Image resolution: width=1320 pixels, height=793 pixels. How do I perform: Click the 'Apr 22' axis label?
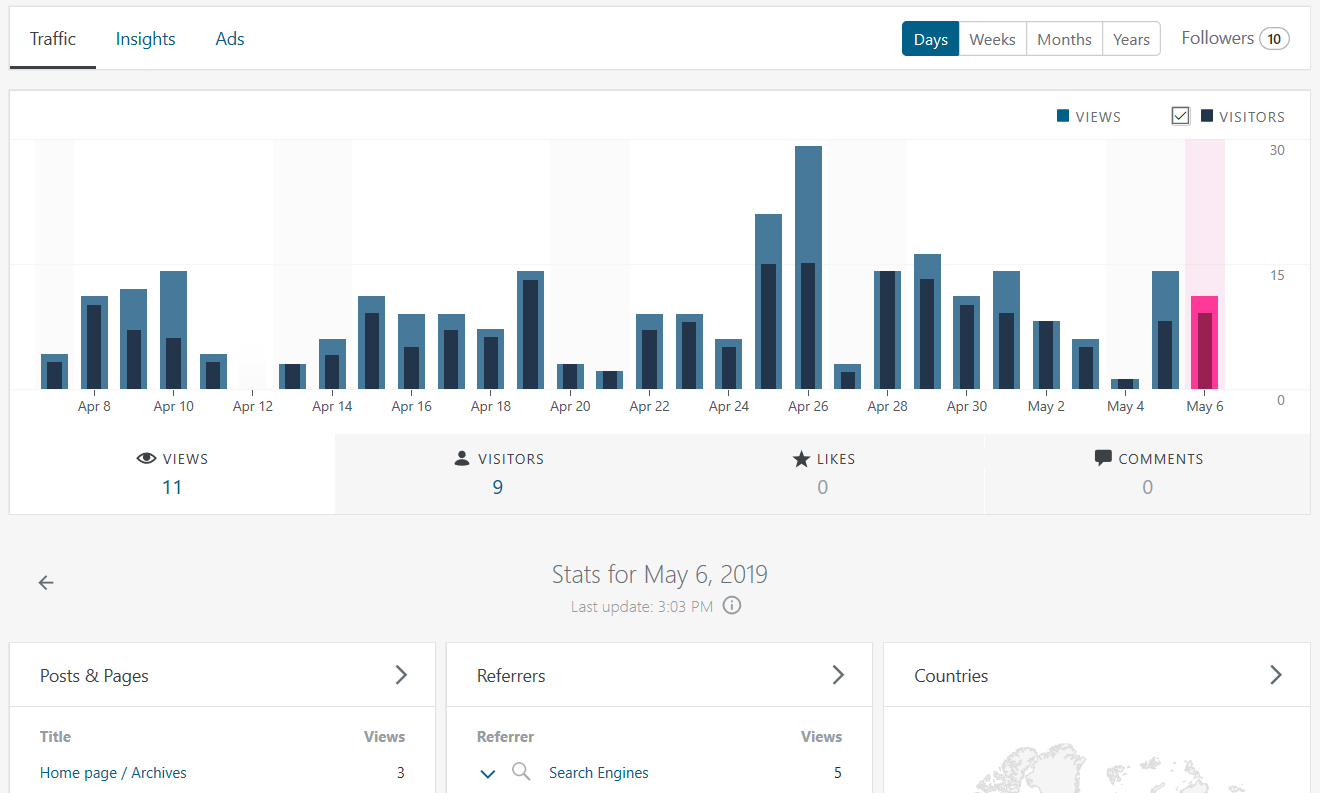coord(649,406)
